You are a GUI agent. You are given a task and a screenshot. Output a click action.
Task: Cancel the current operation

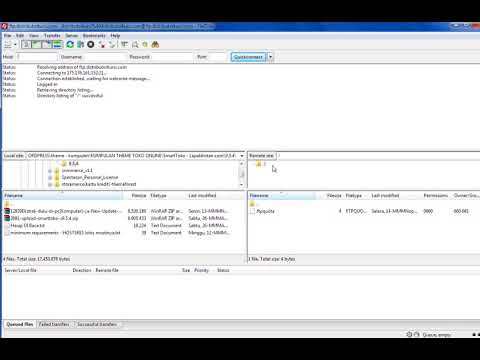(x=91, y=44)
